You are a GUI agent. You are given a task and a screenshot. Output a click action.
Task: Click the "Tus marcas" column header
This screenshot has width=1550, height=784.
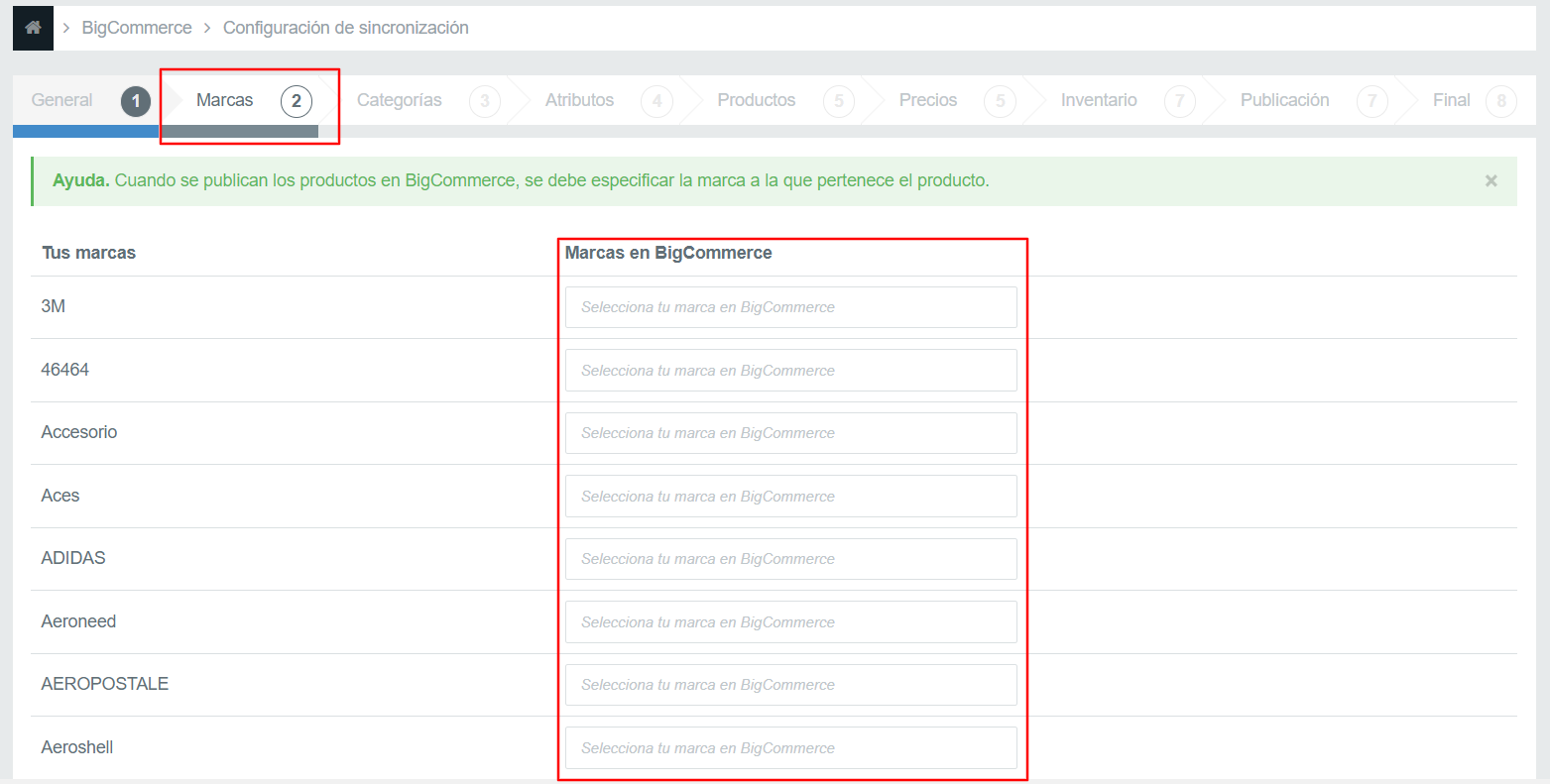coord(88,253)
